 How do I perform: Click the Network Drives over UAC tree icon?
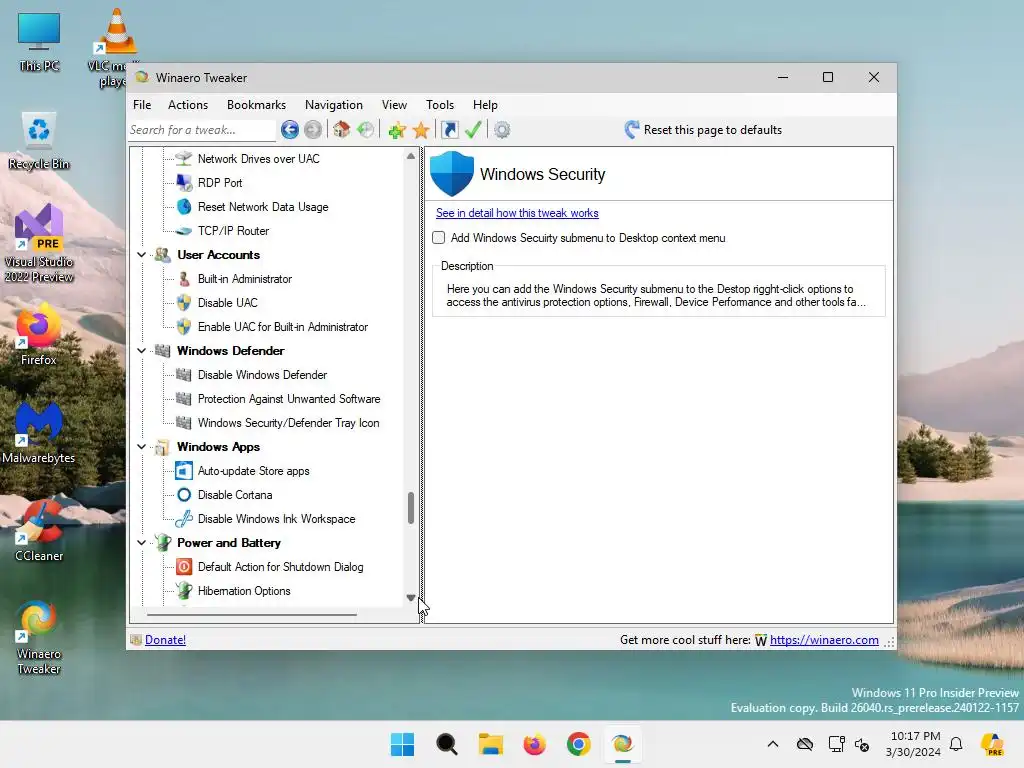(x=184, y=159)
